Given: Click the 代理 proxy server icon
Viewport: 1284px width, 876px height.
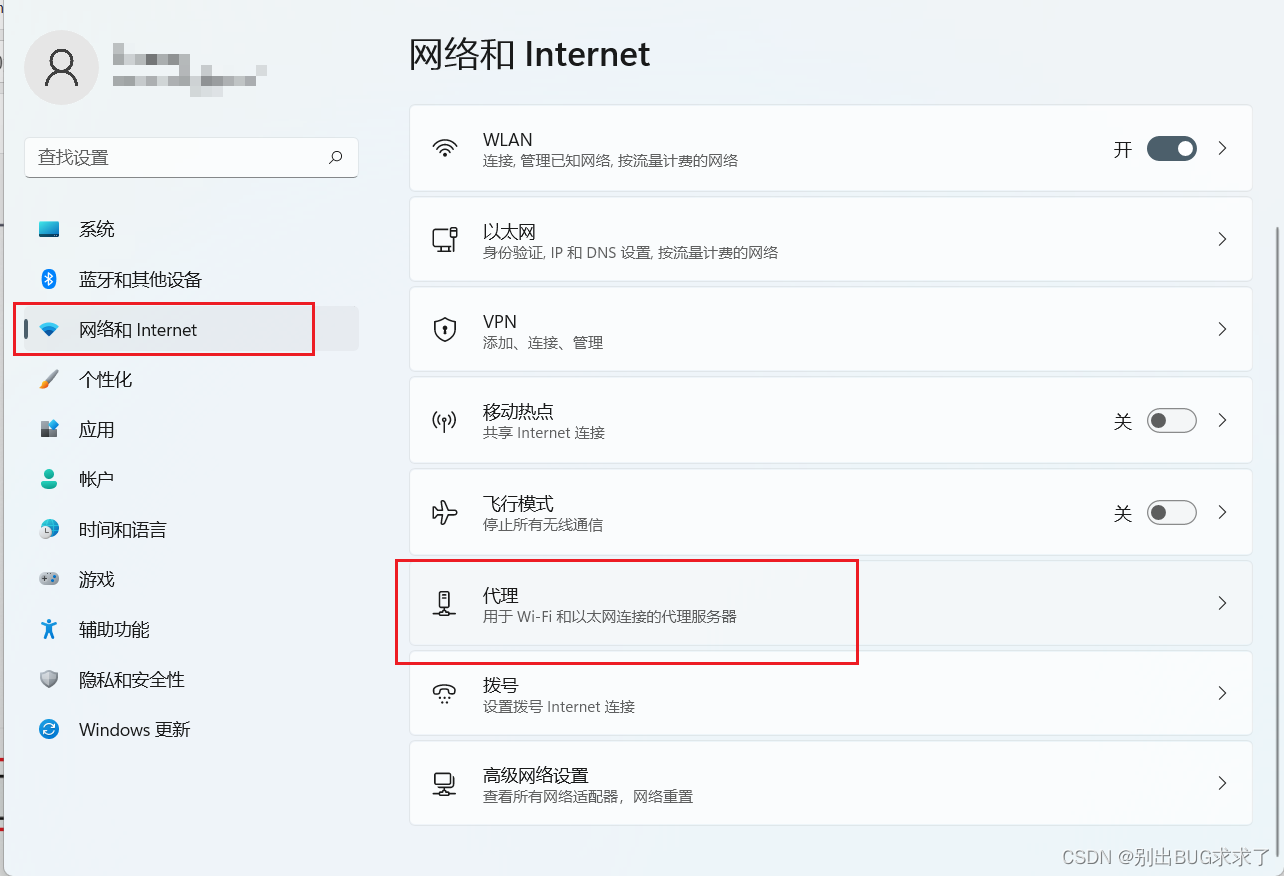Looking at the screenshot, I should coord(444,603).
